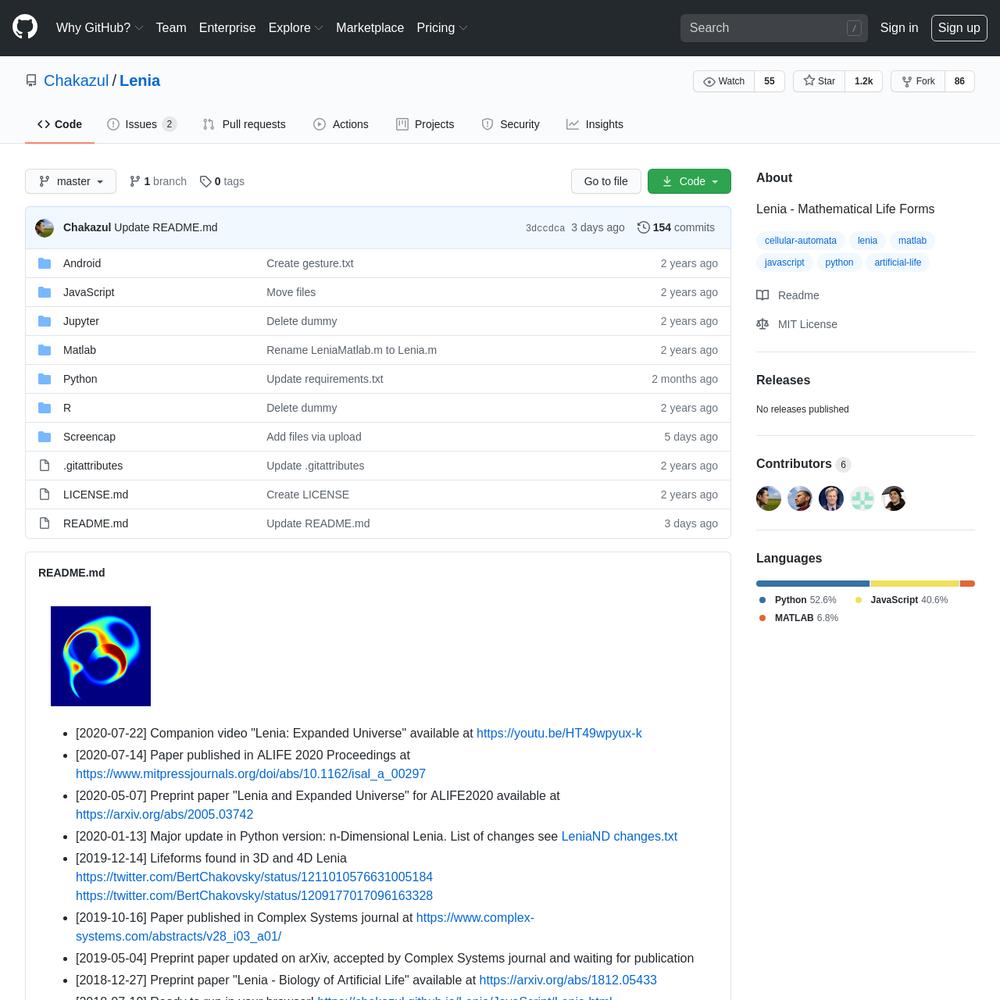1000x1000 pixels.
Task: Expand the Why GitHub? menu
Action: click(99, 27)
